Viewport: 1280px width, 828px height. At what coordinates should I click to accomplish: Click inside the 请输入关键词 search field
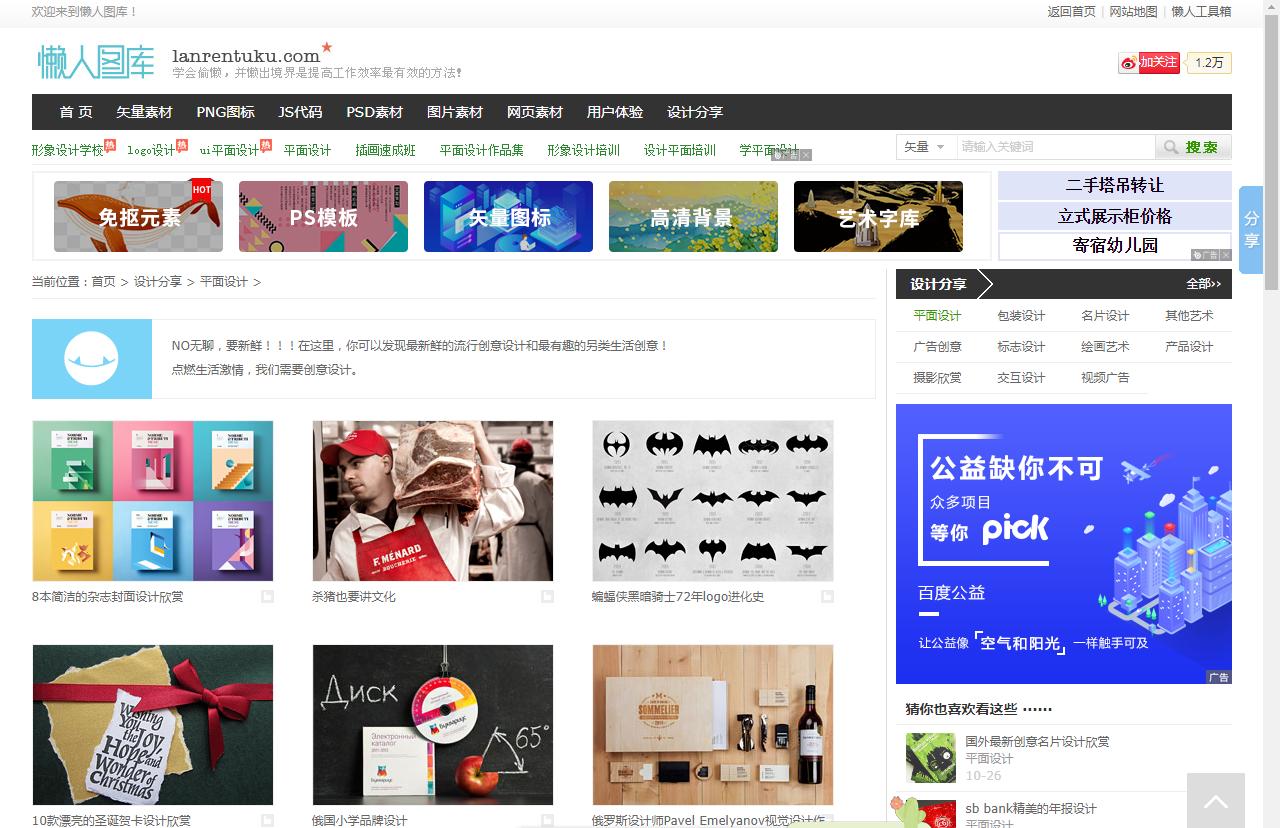point(1055,146)
